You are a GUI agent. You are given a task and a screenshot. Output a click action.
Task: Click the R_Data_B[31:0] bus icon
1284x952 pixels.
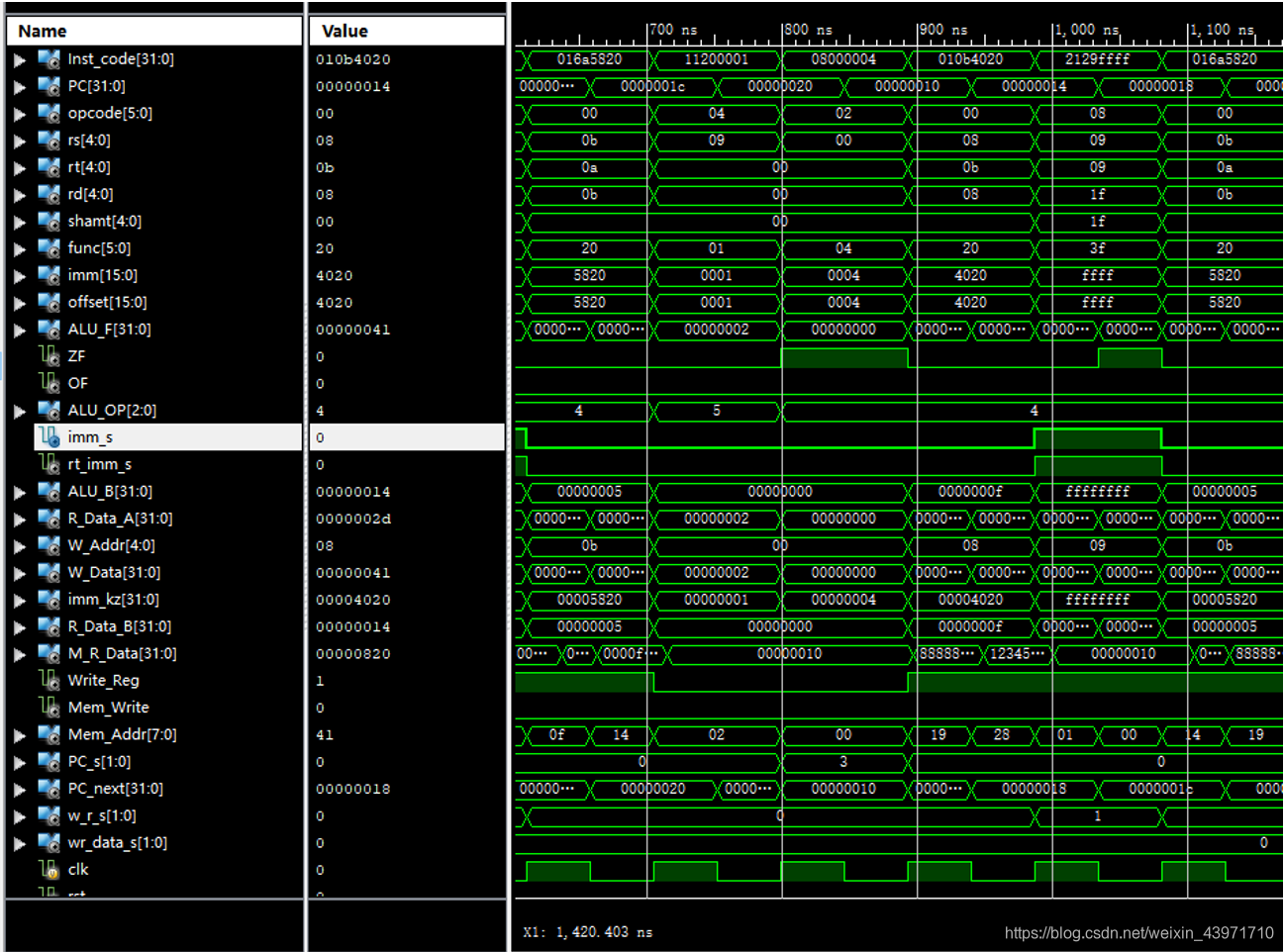coord(49,626)
